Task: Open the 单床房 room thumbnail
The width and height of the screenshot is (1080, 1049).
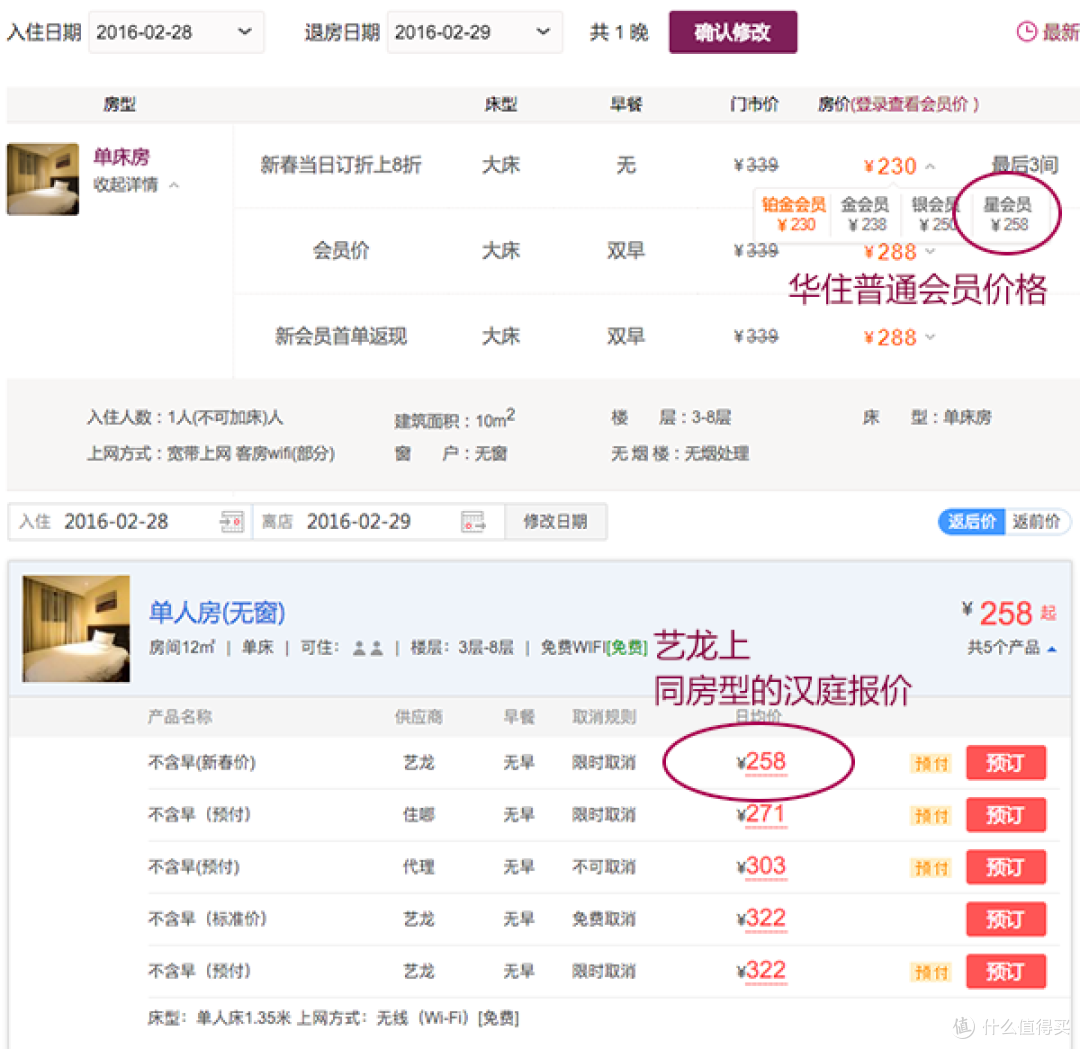Action: pyautogui.click(x=43, y=179)
